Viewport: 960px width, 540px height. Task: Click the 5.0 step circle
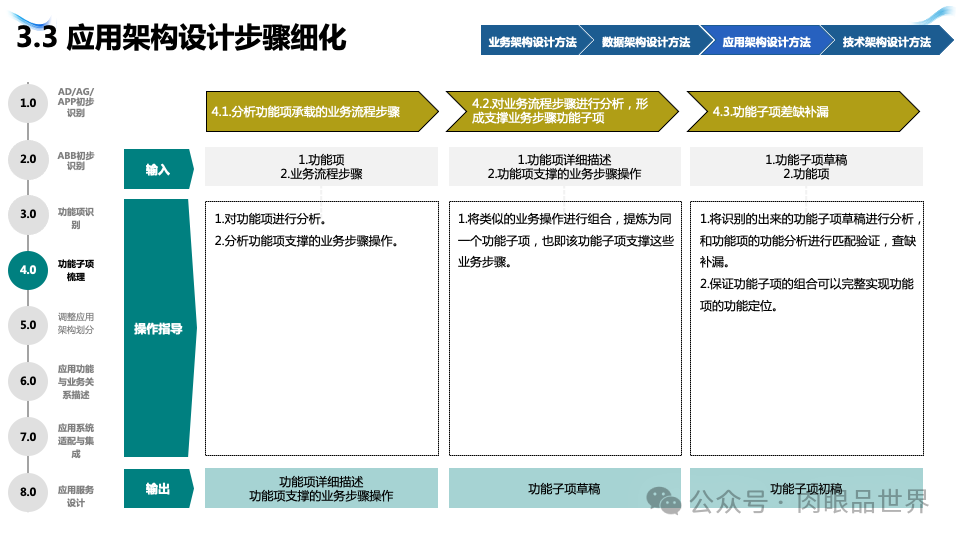tap(28, 325)
